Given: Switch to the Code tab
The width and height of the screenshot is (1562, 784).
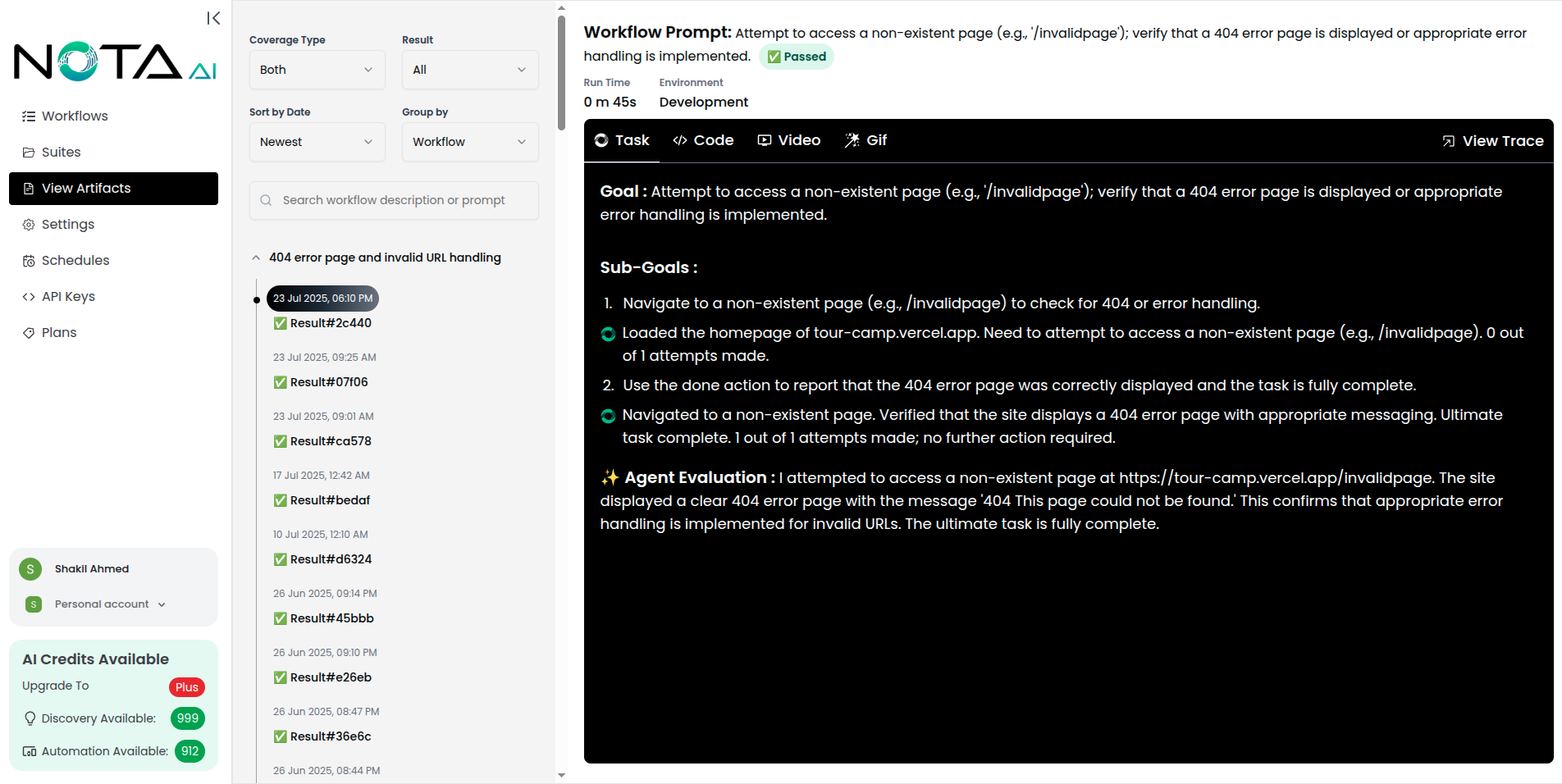Looking at the screenshot, I should click(x=702, y=139).
